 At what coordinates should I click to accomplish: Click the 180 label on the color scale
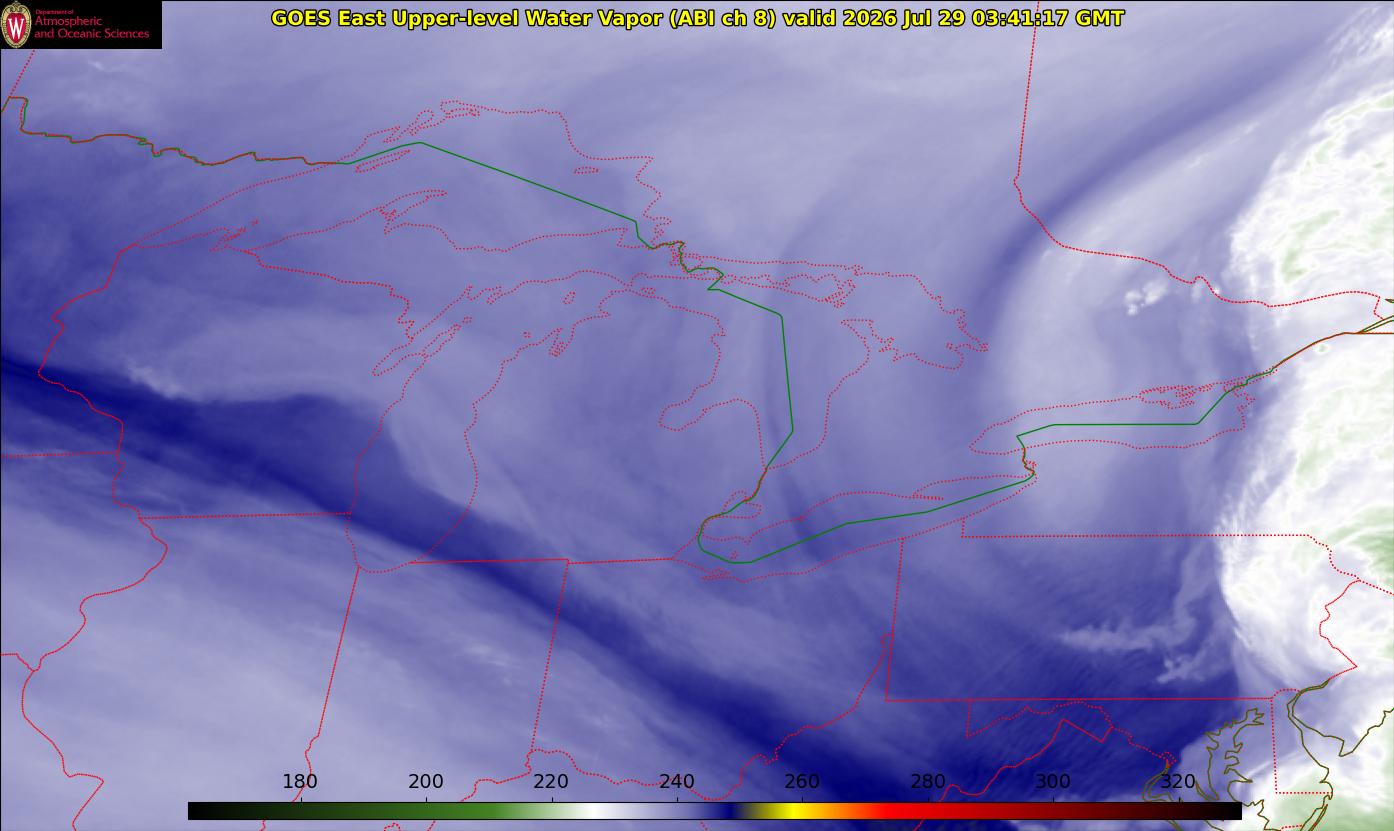click(300, 782)
